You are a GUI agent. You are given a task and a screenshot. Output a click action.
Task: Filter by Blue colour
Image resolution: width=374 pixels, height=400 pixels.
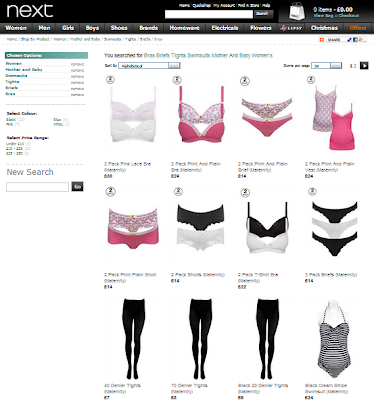click(57, 119)
